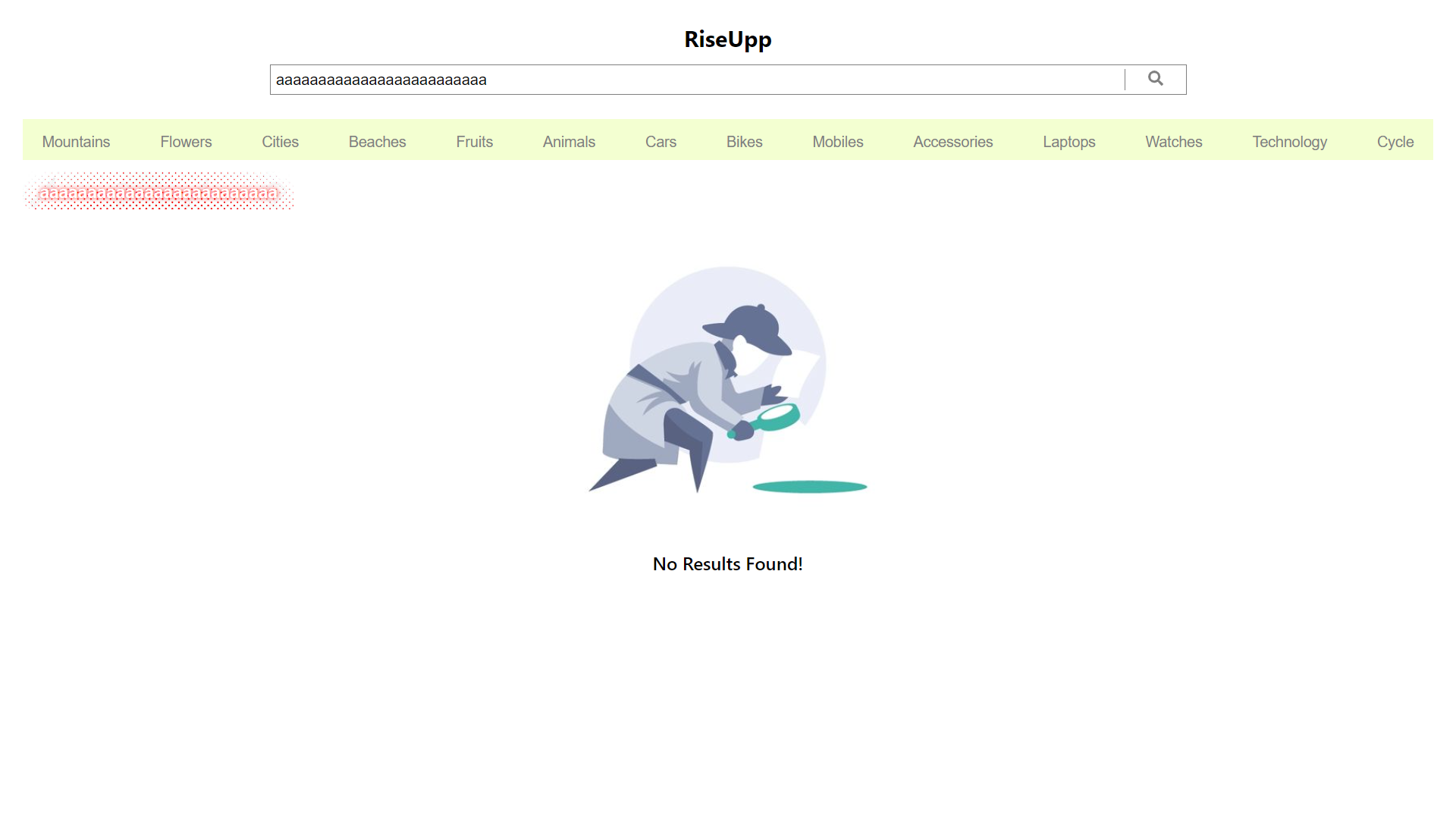Browse the Bikes category
This screenshot has height=819, width=1456.
click(x=744, y=142)
